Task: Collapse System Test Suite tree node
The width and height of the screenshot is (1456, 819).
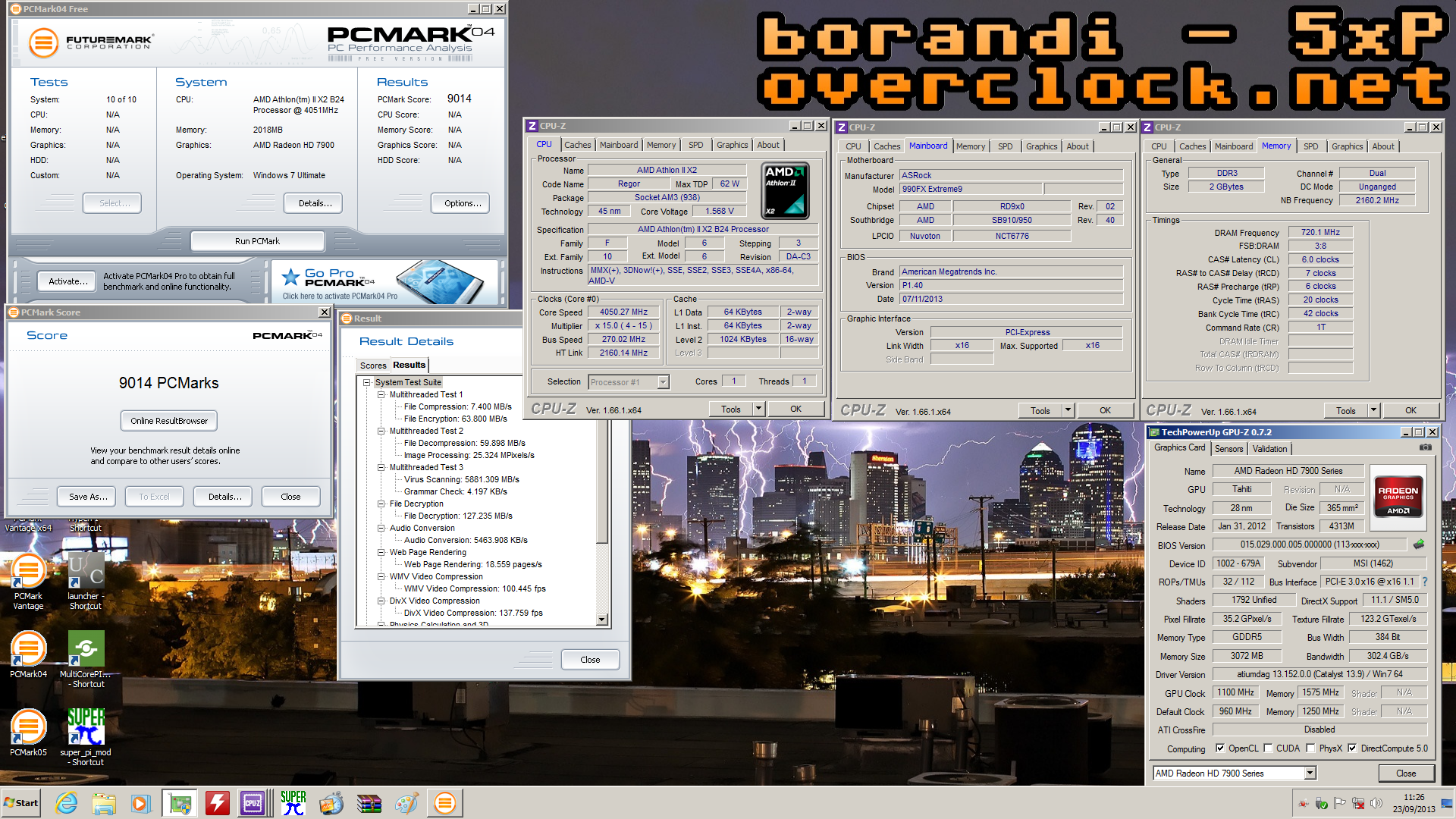Action: (367, 382)
